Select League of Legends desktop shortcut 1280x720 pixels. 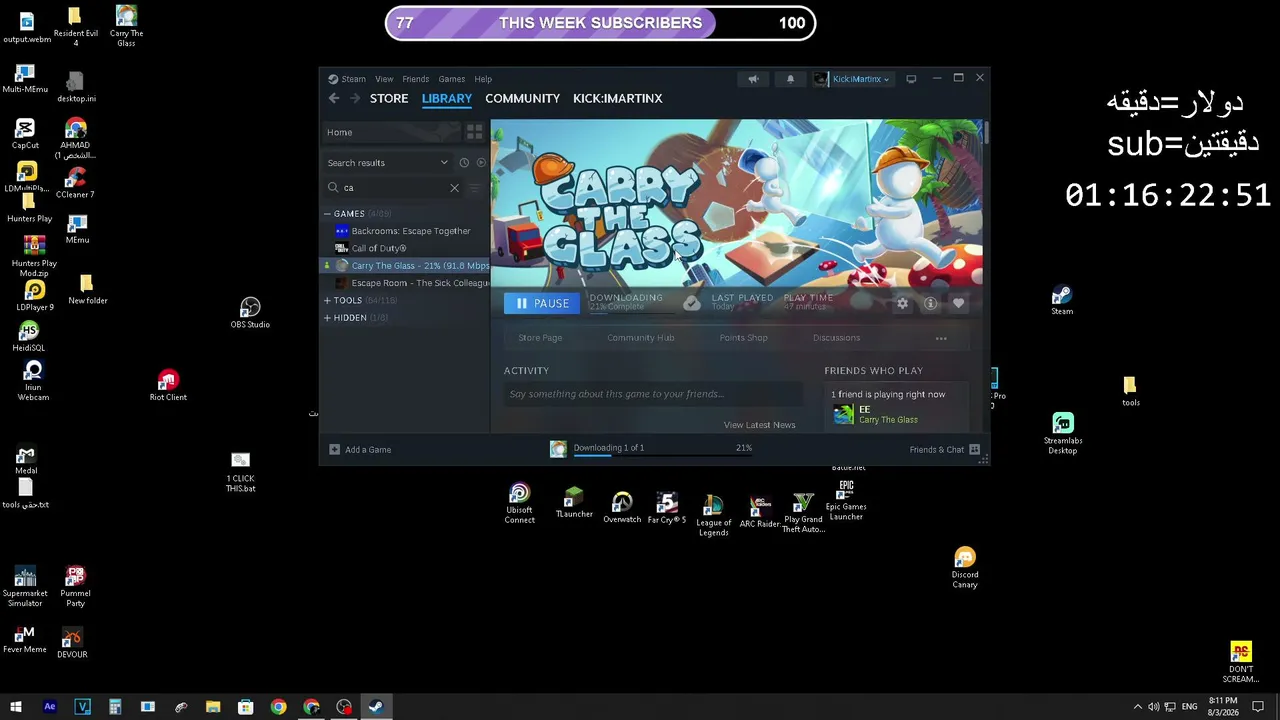[x=713, y=516]
